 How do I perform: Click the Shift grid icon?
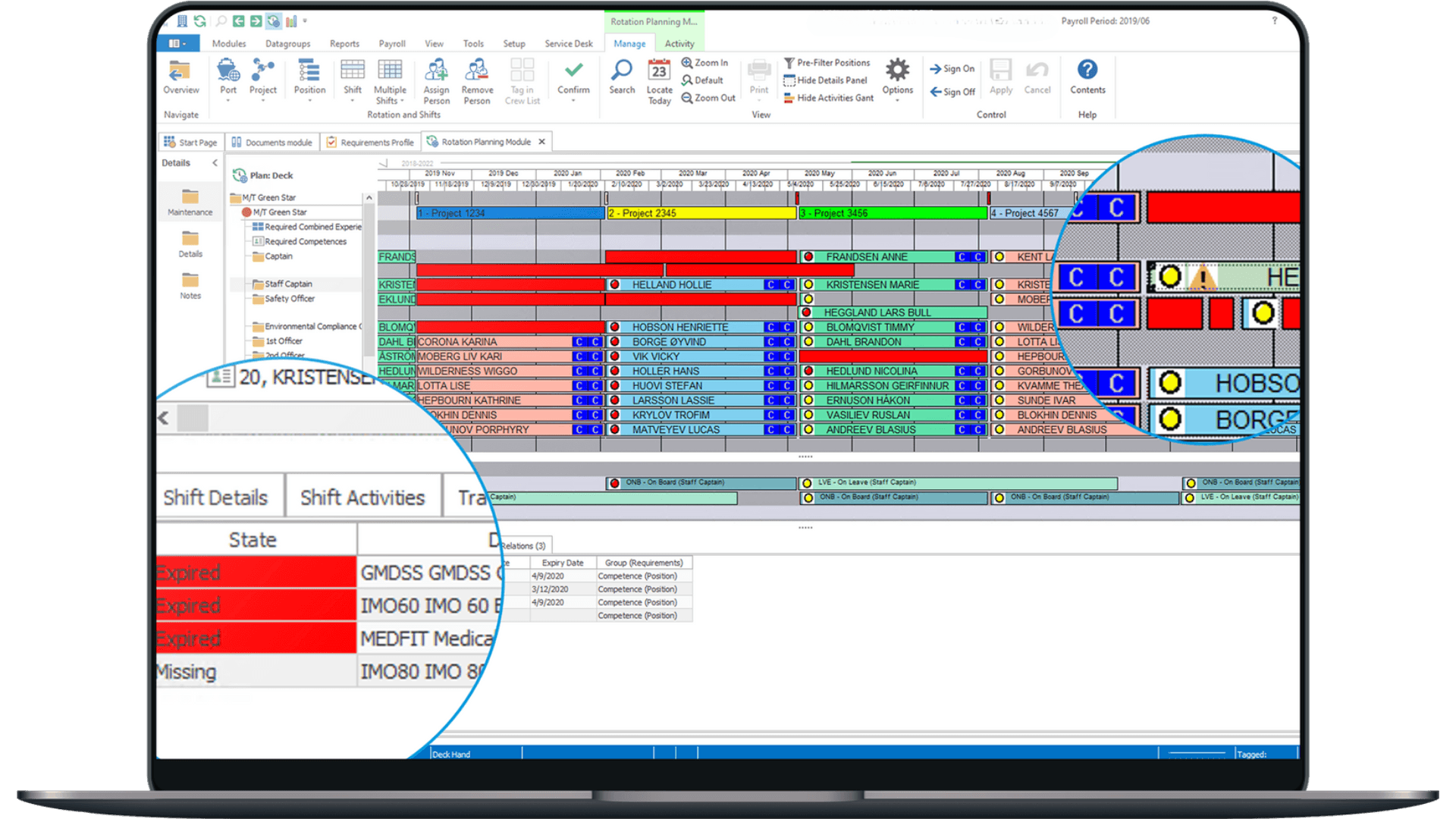(x=352, y=71)
